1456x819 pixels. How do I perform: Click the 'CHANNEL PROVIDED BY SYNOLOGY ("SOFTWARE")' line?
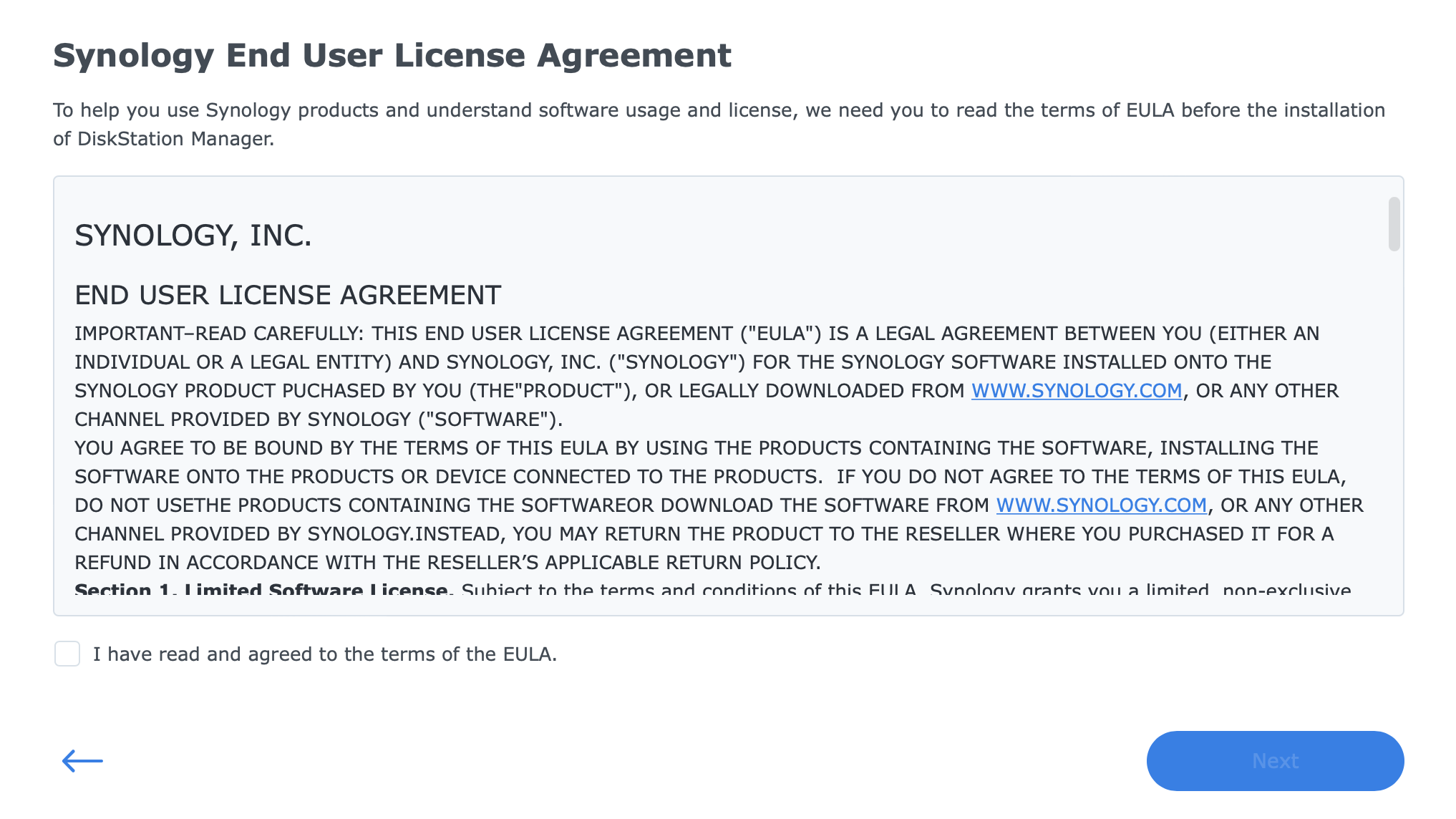point(319,420)
